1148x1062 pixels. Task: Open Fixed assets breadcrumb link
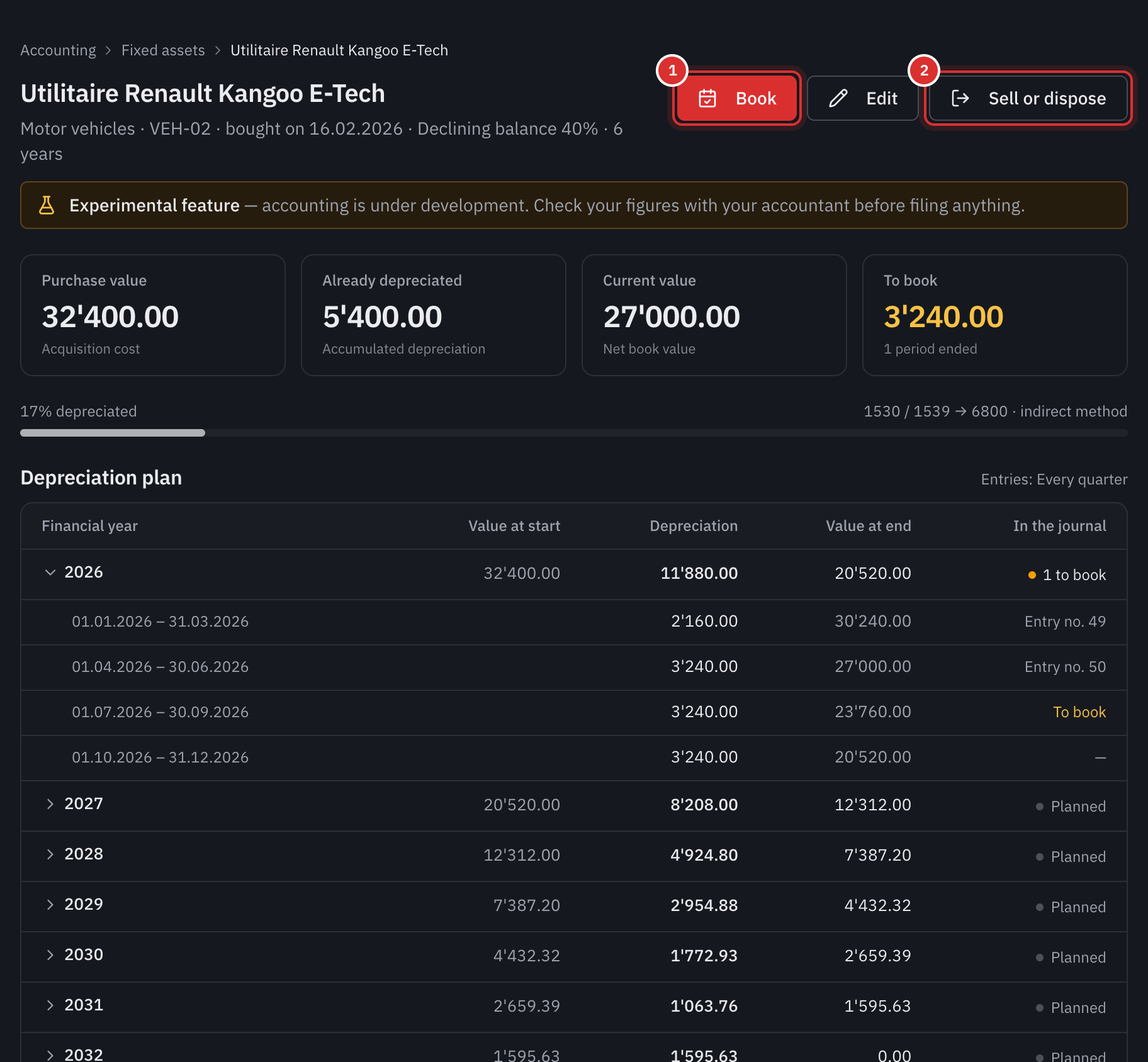163,50
